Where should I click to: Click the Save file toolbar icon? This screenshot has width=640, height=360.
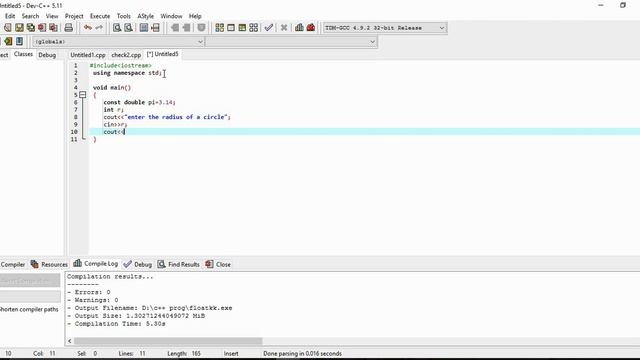(19, 28)
